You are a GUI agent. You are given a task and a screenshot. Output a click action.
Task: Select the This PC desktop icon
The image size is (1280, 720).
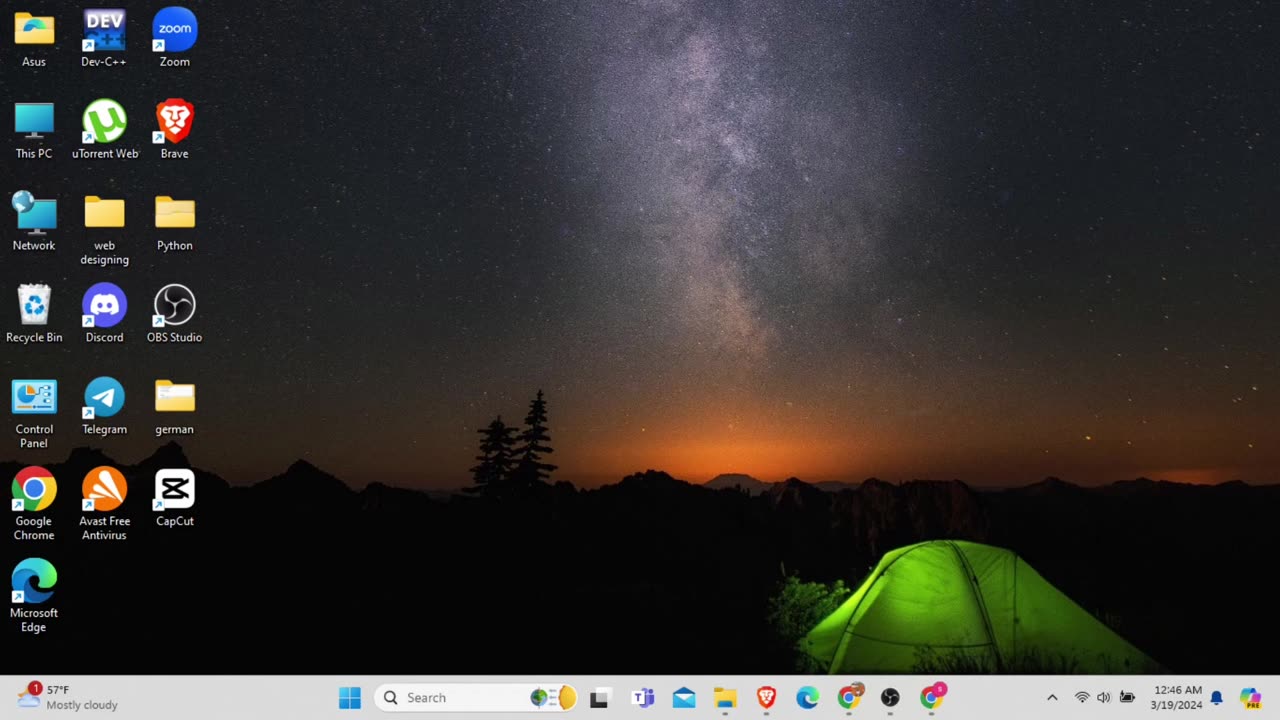(x=34, y=131)
